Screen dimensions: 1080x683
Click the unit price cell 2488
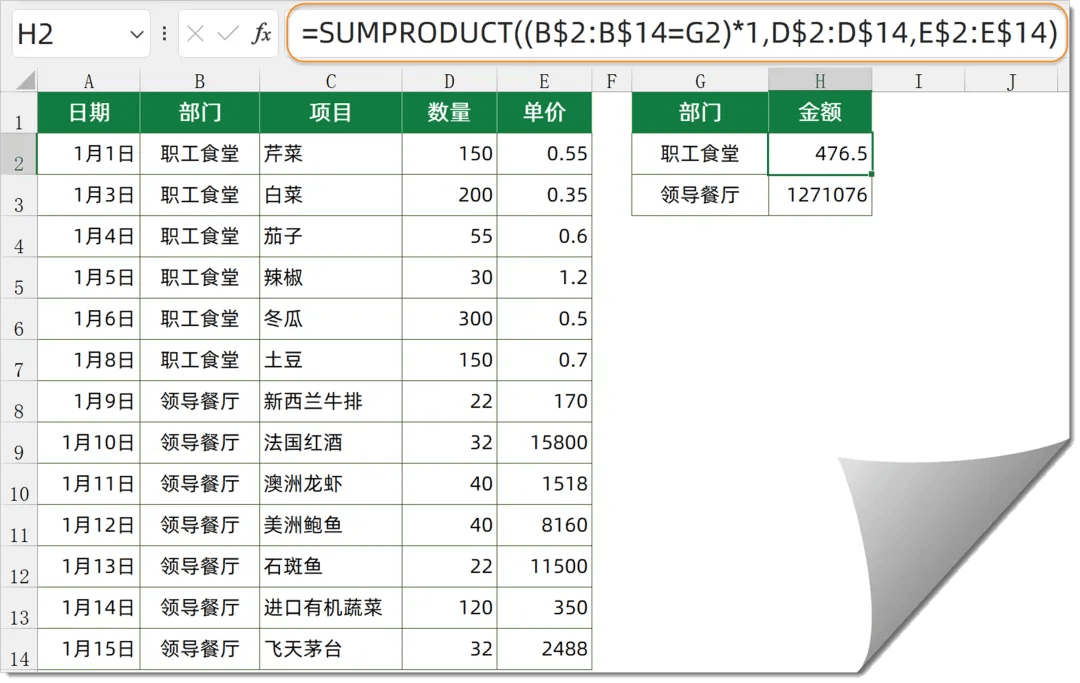coord(544,649)
